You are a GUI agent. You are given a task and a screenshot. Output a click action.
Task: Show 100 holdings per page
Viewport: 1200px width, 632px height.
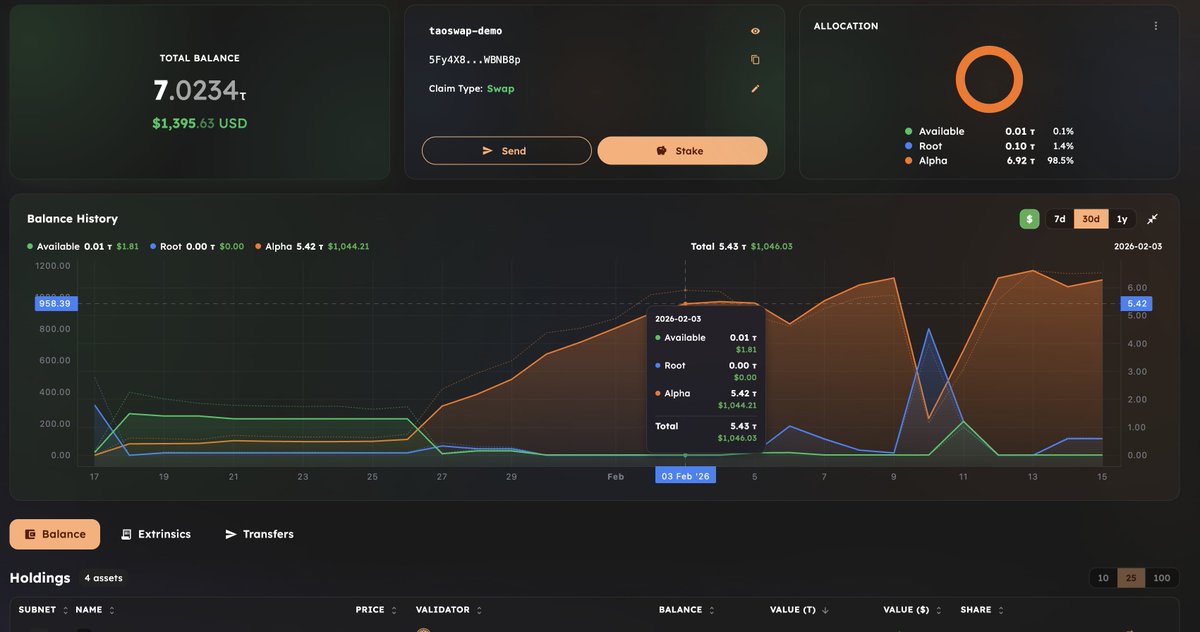1161,578
